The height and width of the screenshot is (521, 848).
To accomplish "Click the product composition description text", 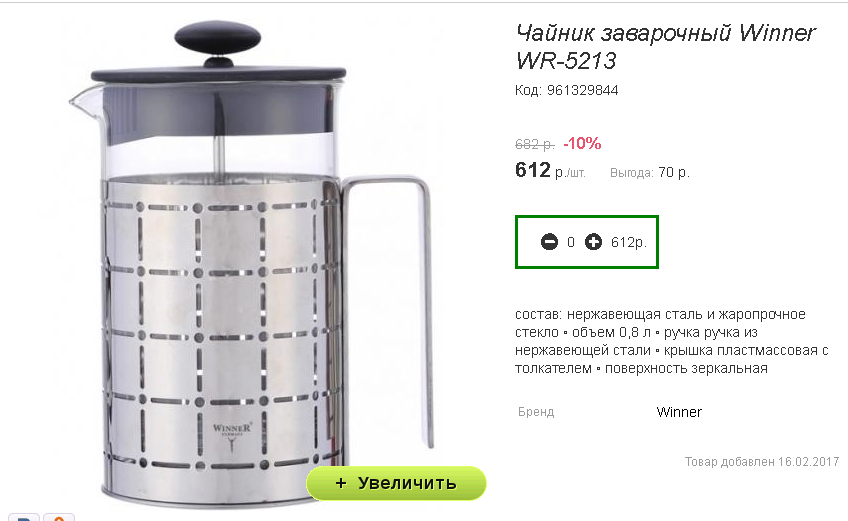I will click(671, 341).
